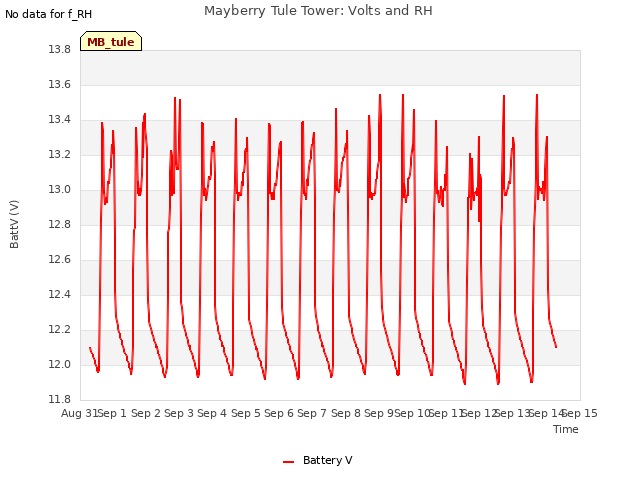
Task: Click the red Battery V legend swatch
Action: tap(289, 462)
